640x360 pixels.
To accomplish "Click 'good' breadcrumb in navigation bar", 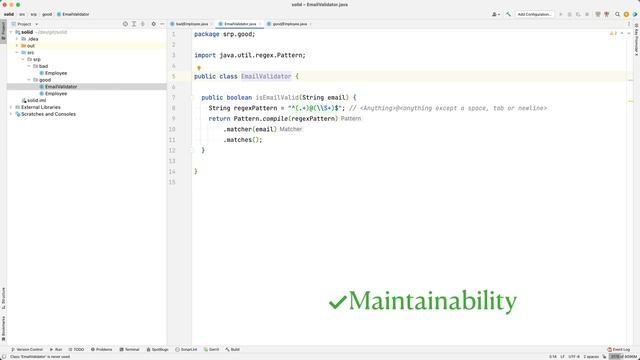I will pos(47,14).
